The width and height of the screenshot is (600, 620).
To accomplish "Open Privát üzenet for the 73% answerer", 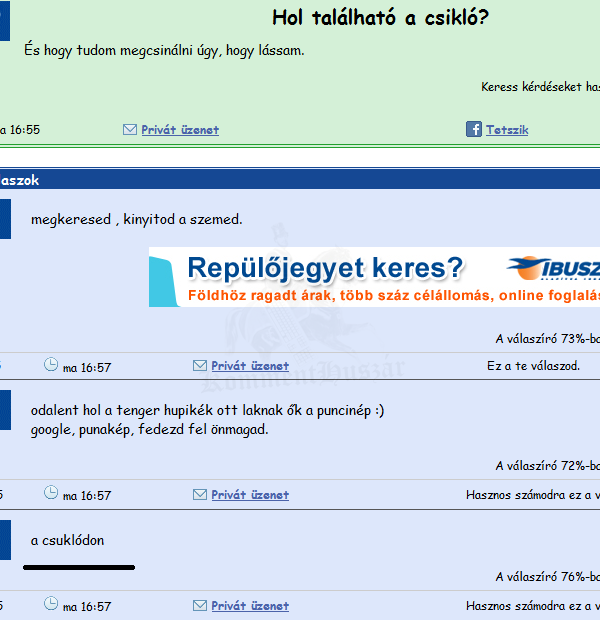I will pos(250,366).
